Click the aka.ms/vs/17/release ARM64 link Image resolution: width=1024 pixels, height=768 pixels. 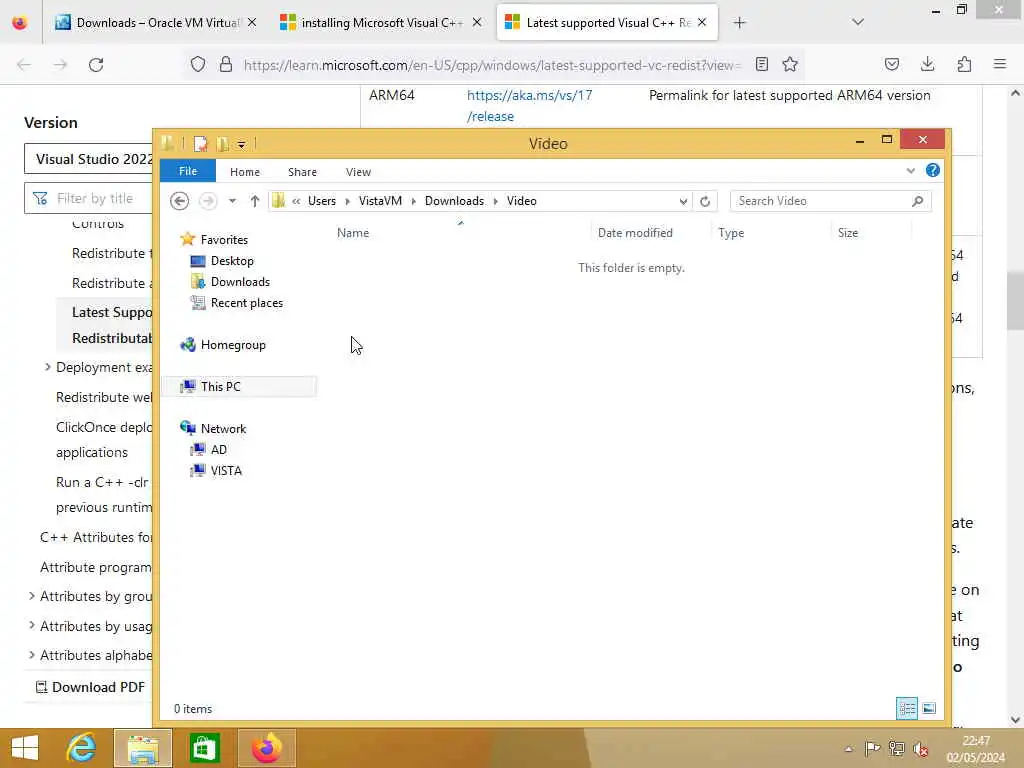tap(529, 106)
